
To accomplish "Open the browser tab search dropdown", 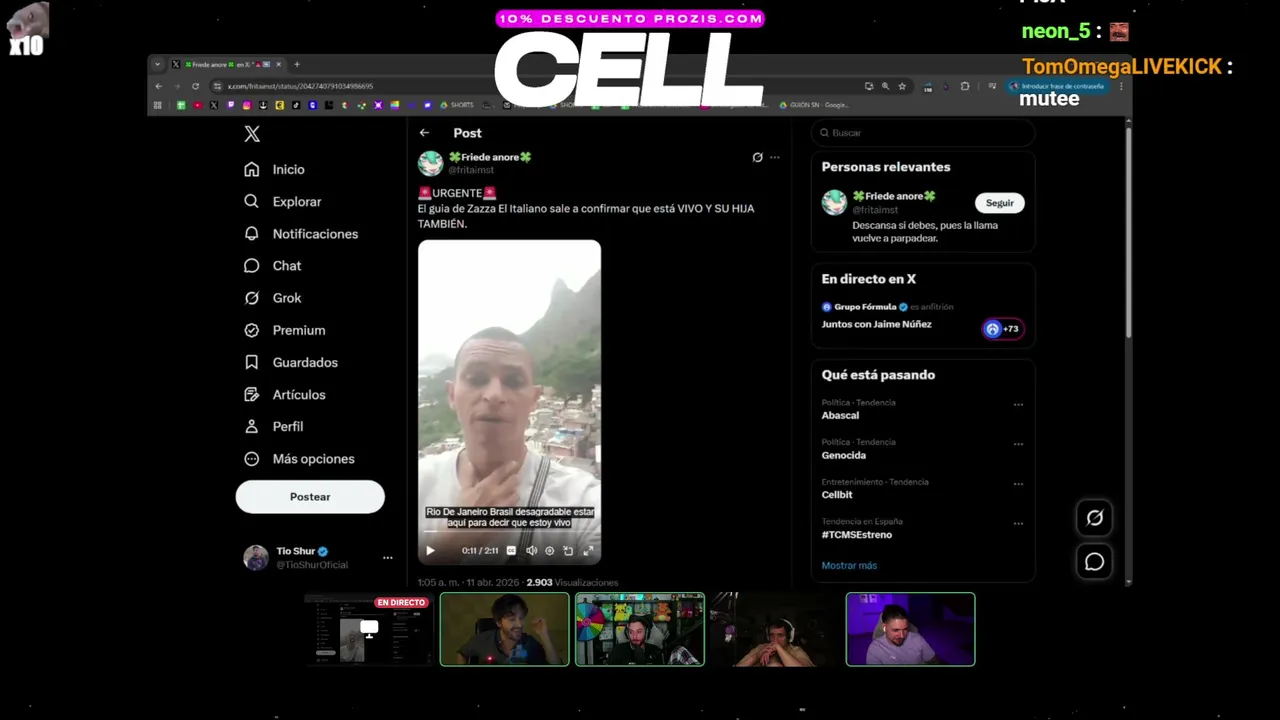I will click(157, 64).
